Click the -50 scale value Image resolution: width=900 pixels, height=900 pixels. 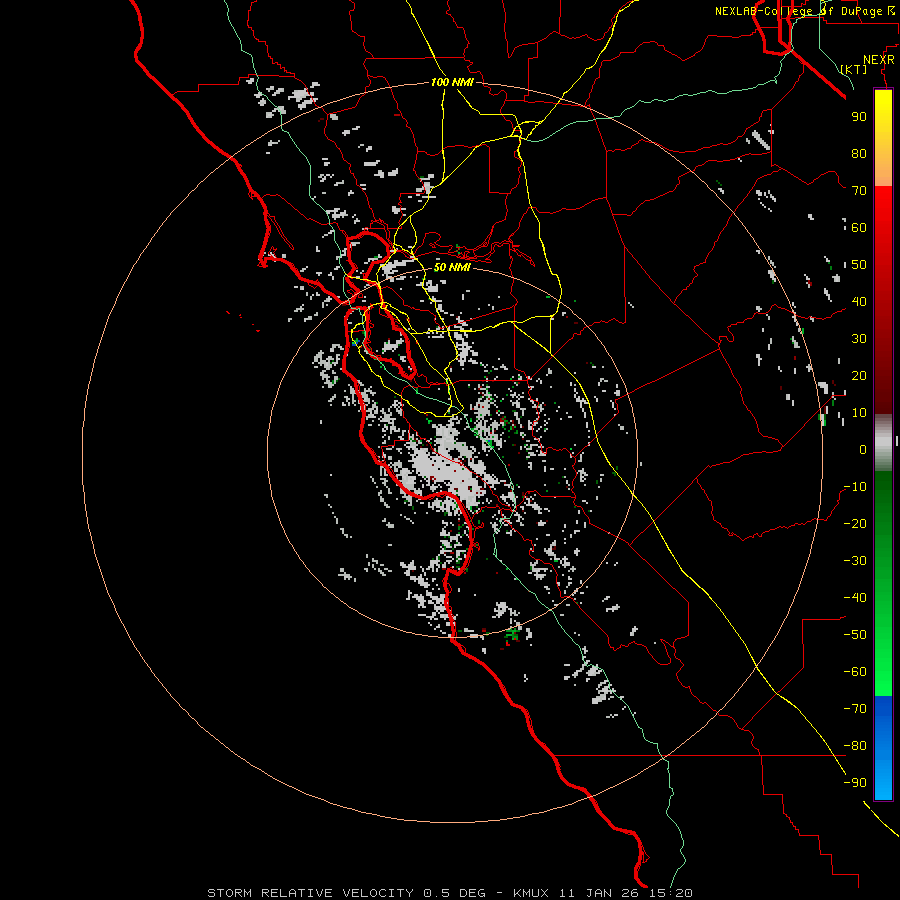click(855, 635)
